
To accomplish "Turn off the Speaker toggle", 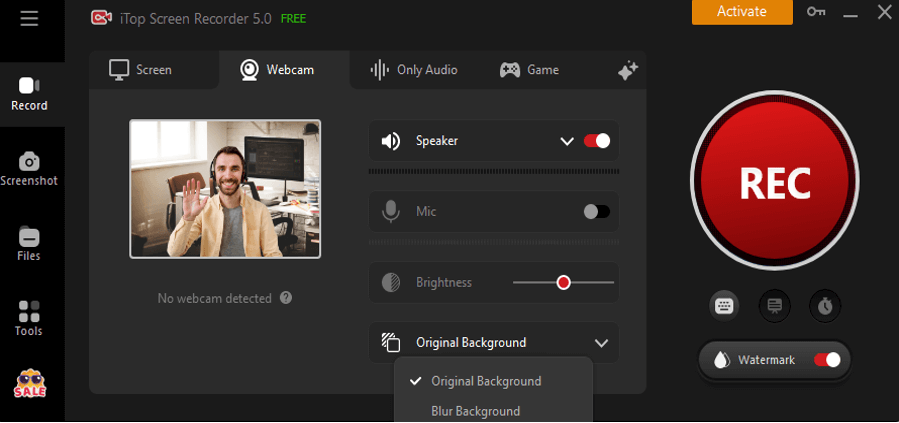I will (597, 141).
